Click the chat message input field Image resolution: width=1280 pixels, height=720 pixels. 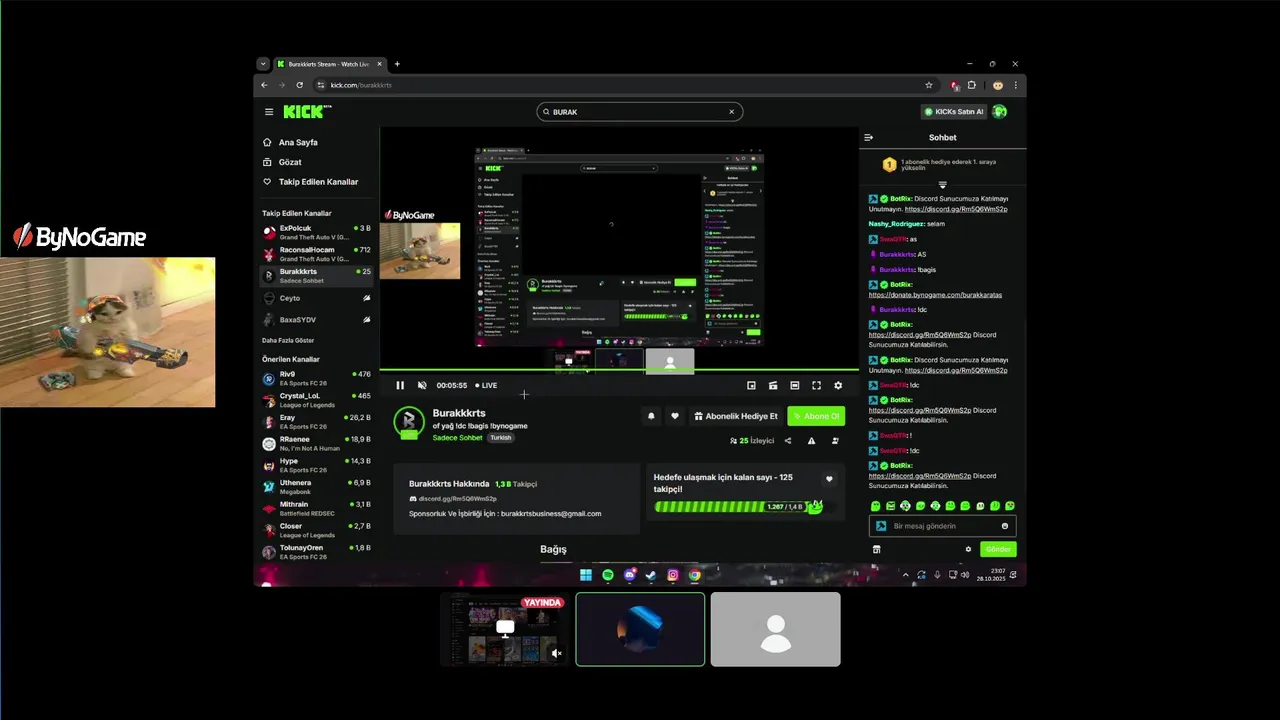click(942, 526)
